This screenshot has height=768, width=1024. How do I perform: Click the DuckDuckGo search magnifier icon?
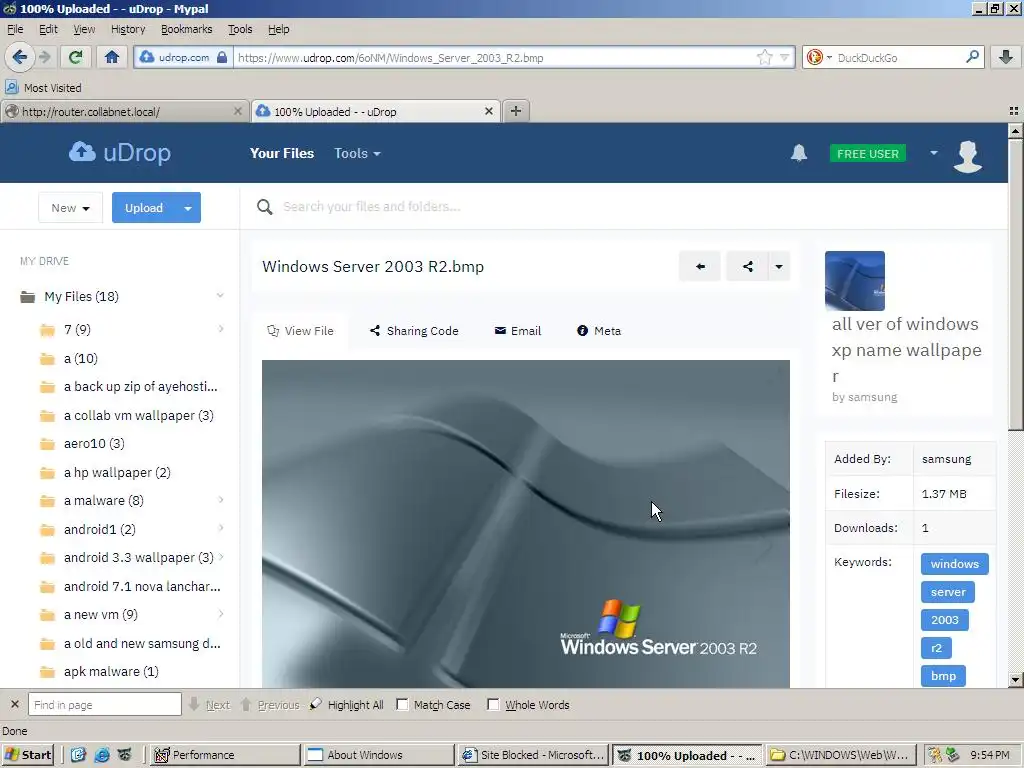(x=972, y=57)
